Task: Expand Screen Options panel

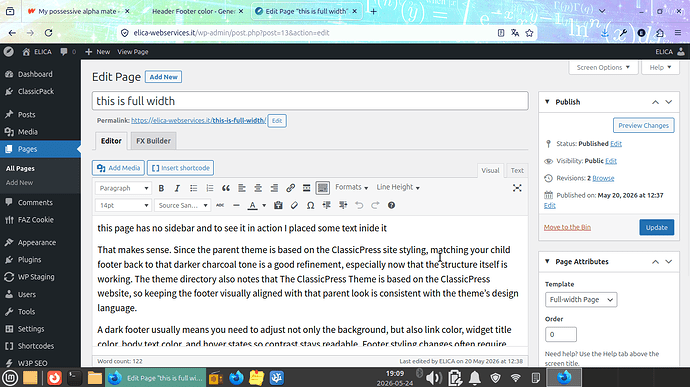Action: [603, 67]
